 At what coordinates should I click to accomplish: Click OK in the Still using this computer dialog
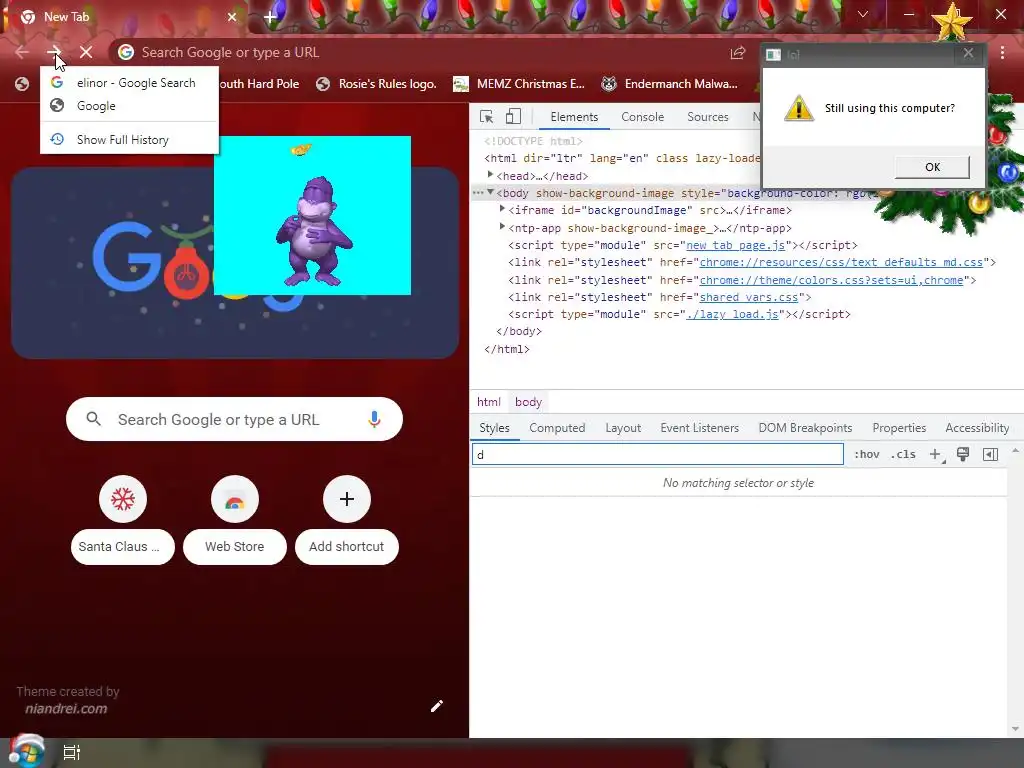click(x=932, y=167)
